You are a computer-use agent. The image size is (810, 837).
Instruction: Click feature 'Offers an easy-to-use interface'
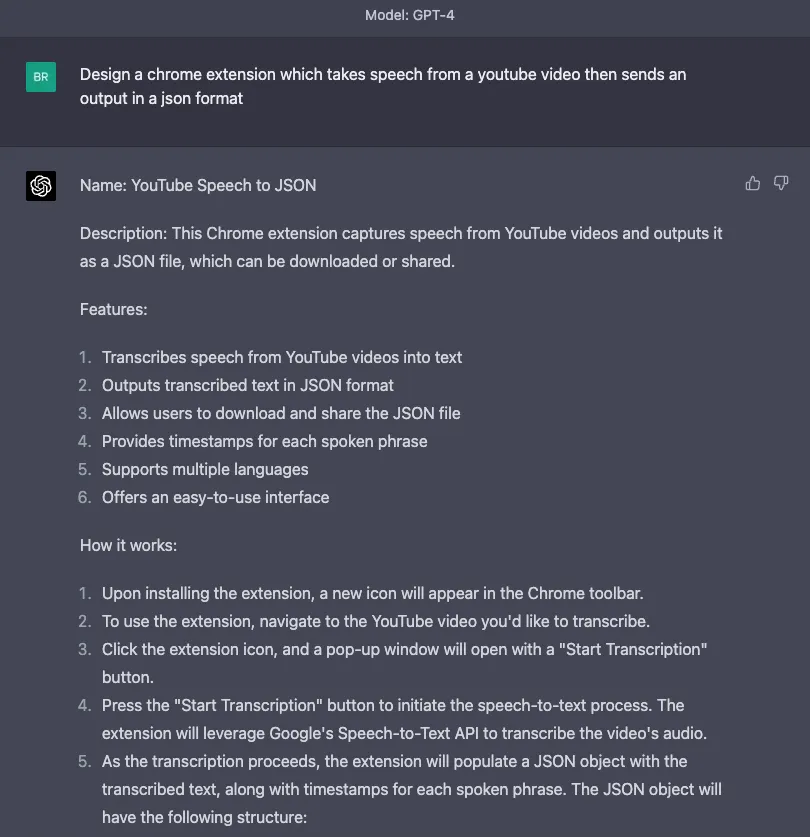215,497
